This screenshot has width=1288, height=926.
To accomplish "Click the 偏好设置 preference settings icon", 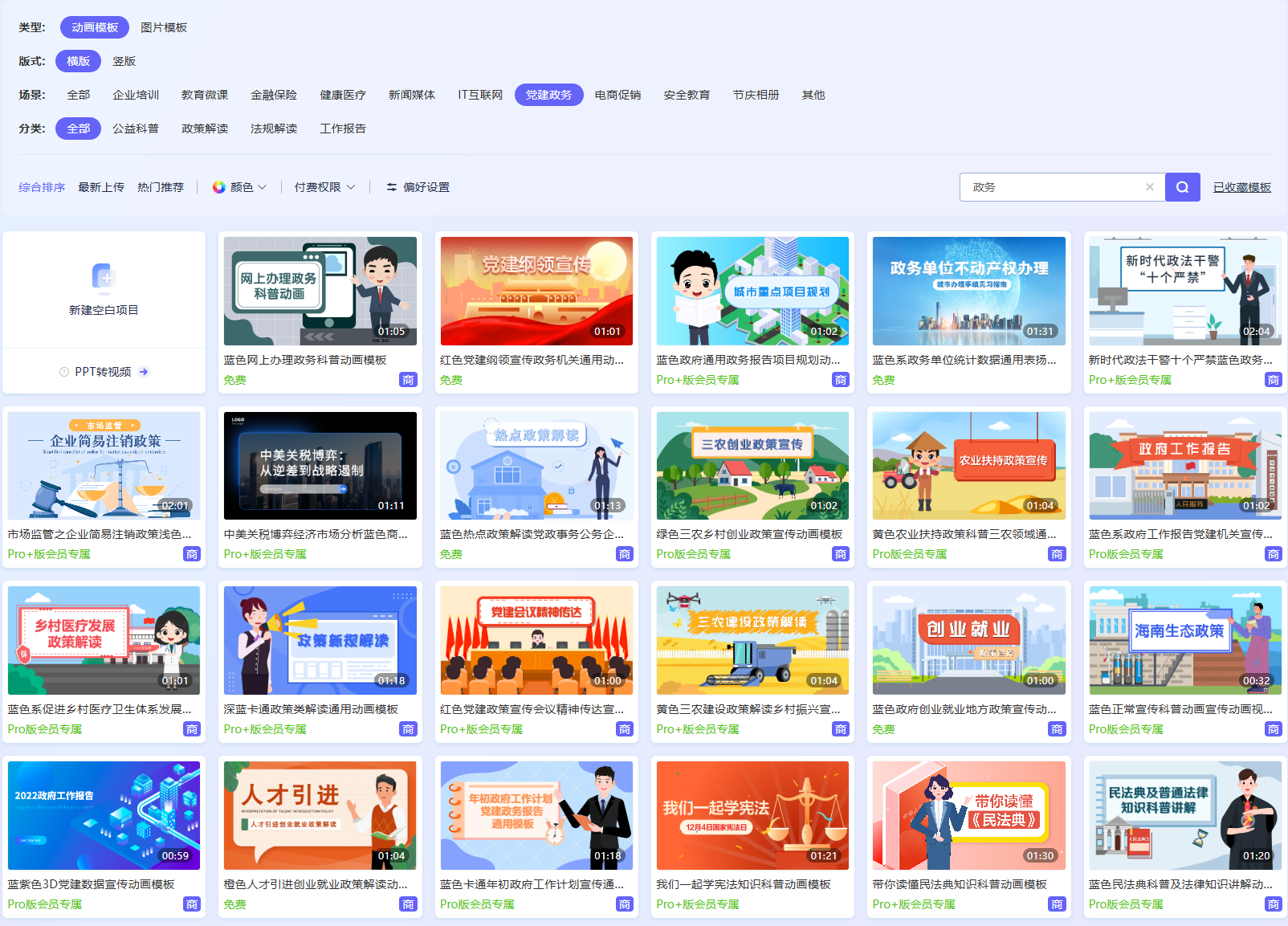I will (392, 187).
